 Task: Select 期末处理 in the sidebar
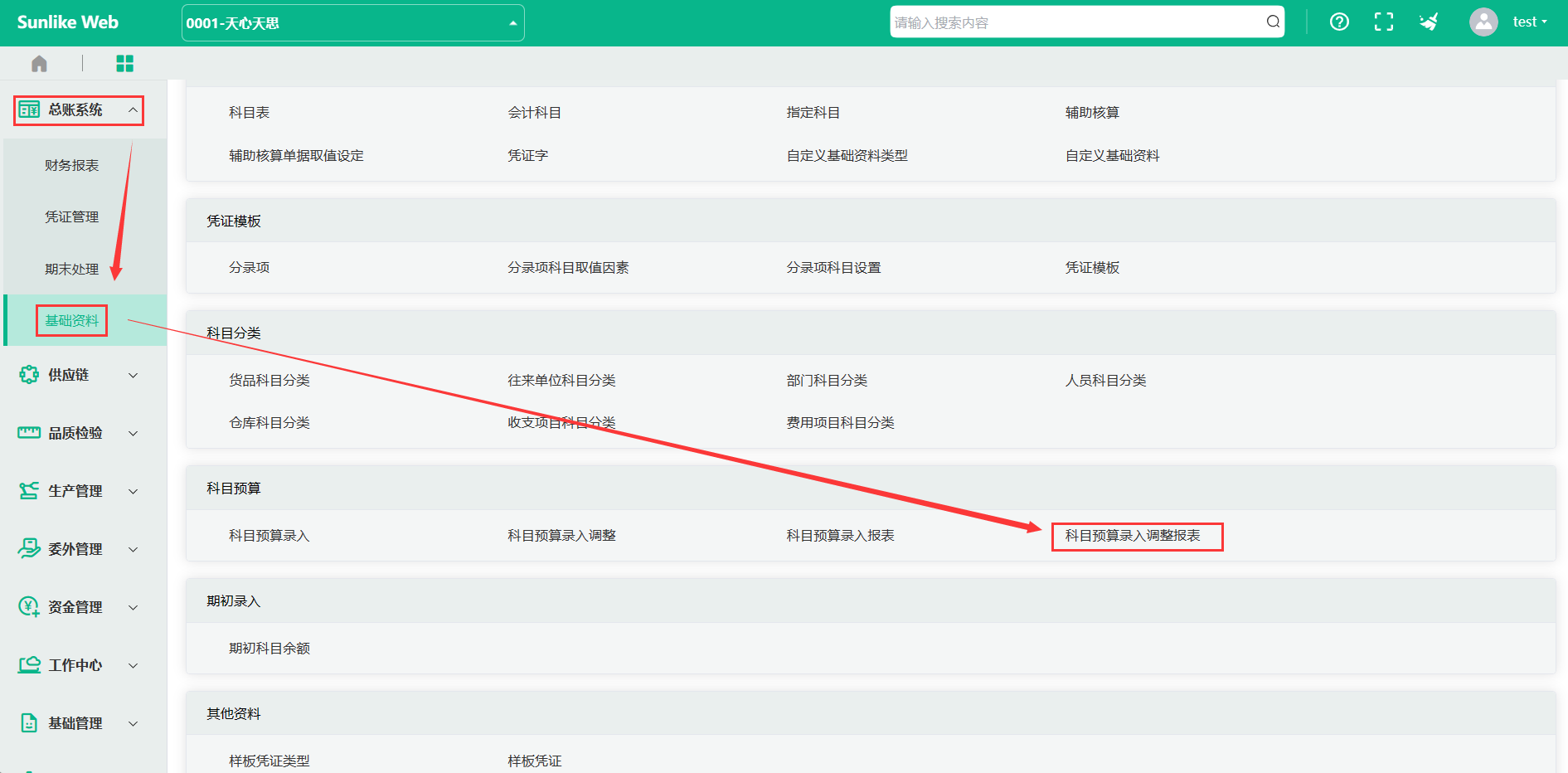point(72,270)
